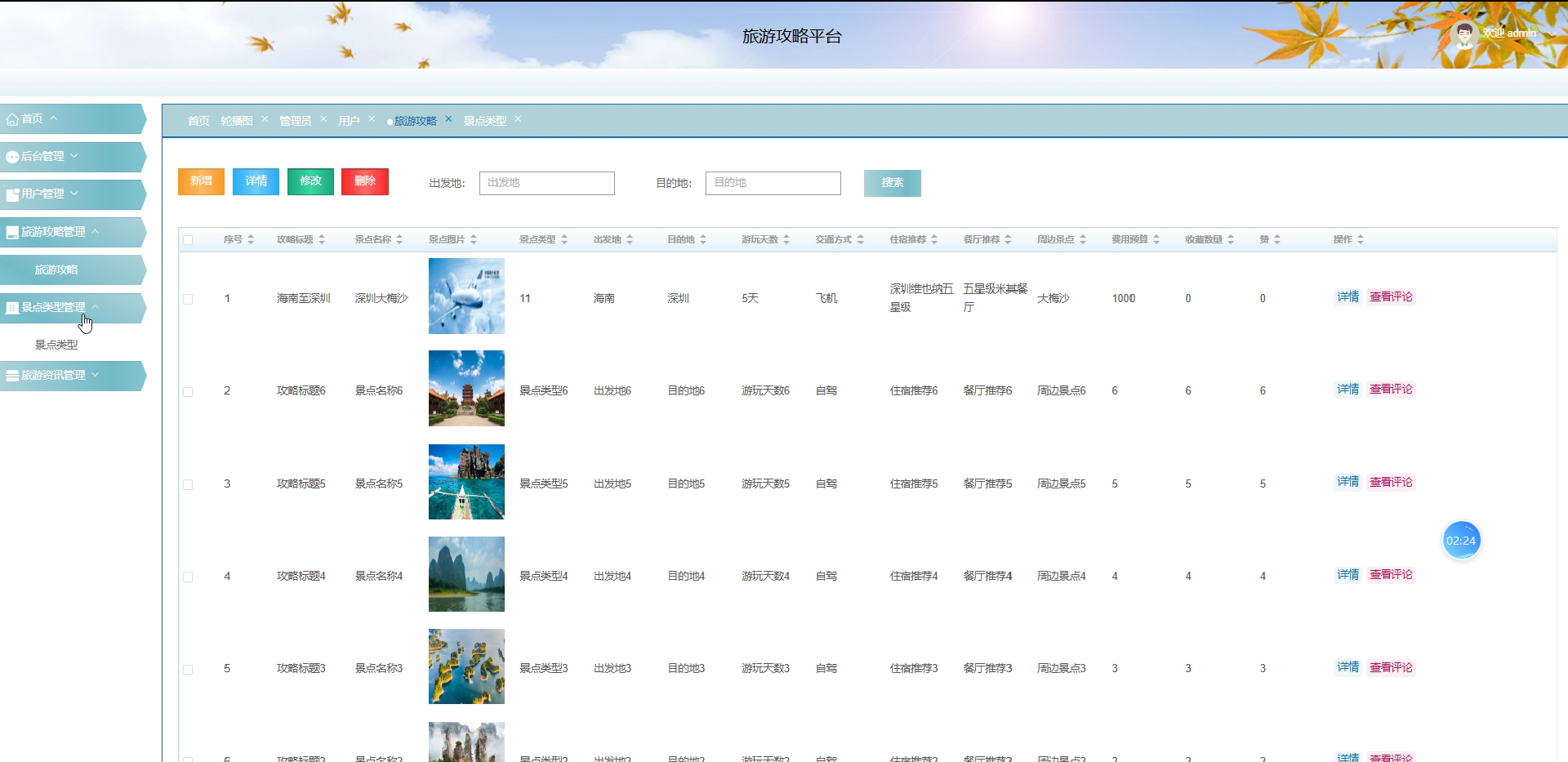
Task: Click the 用户管理 sidebar icon
Action: (x=12, y=194)
